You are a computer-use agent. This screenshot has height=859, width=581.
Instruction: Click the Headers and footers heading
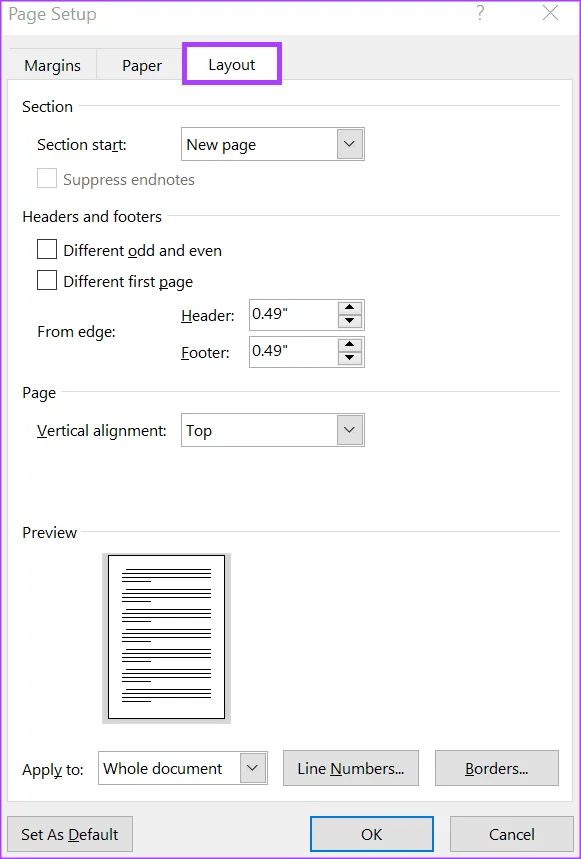[92, 217]
